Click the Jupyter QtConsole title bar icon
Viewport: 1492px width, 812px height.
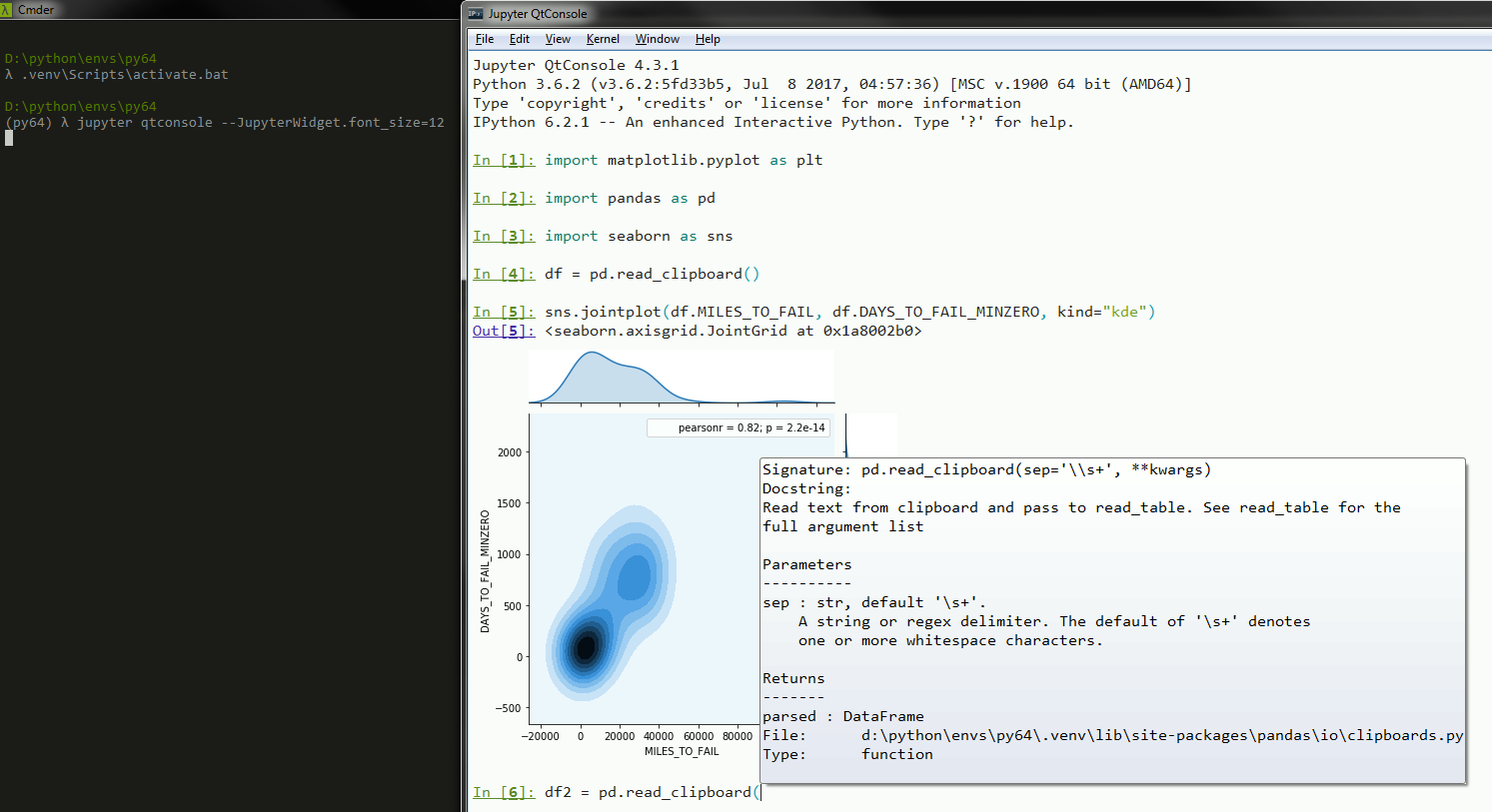pos(476,14)
